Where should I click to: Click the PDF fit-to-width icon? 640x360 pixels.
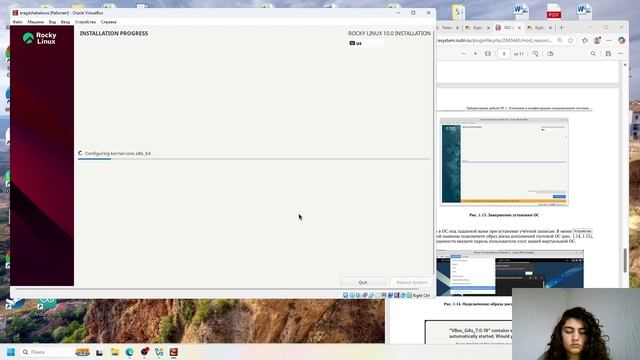point(488,54)
